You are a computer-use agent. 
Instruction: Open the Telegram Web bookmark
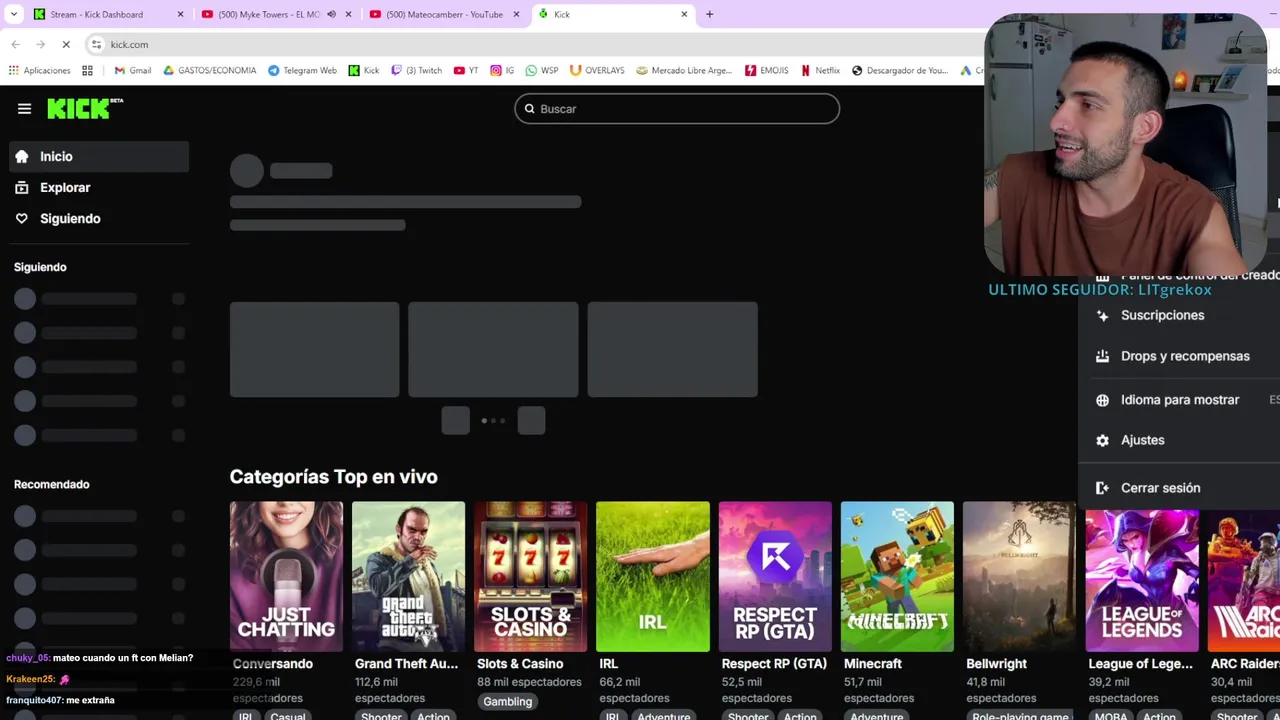point(302,70)
